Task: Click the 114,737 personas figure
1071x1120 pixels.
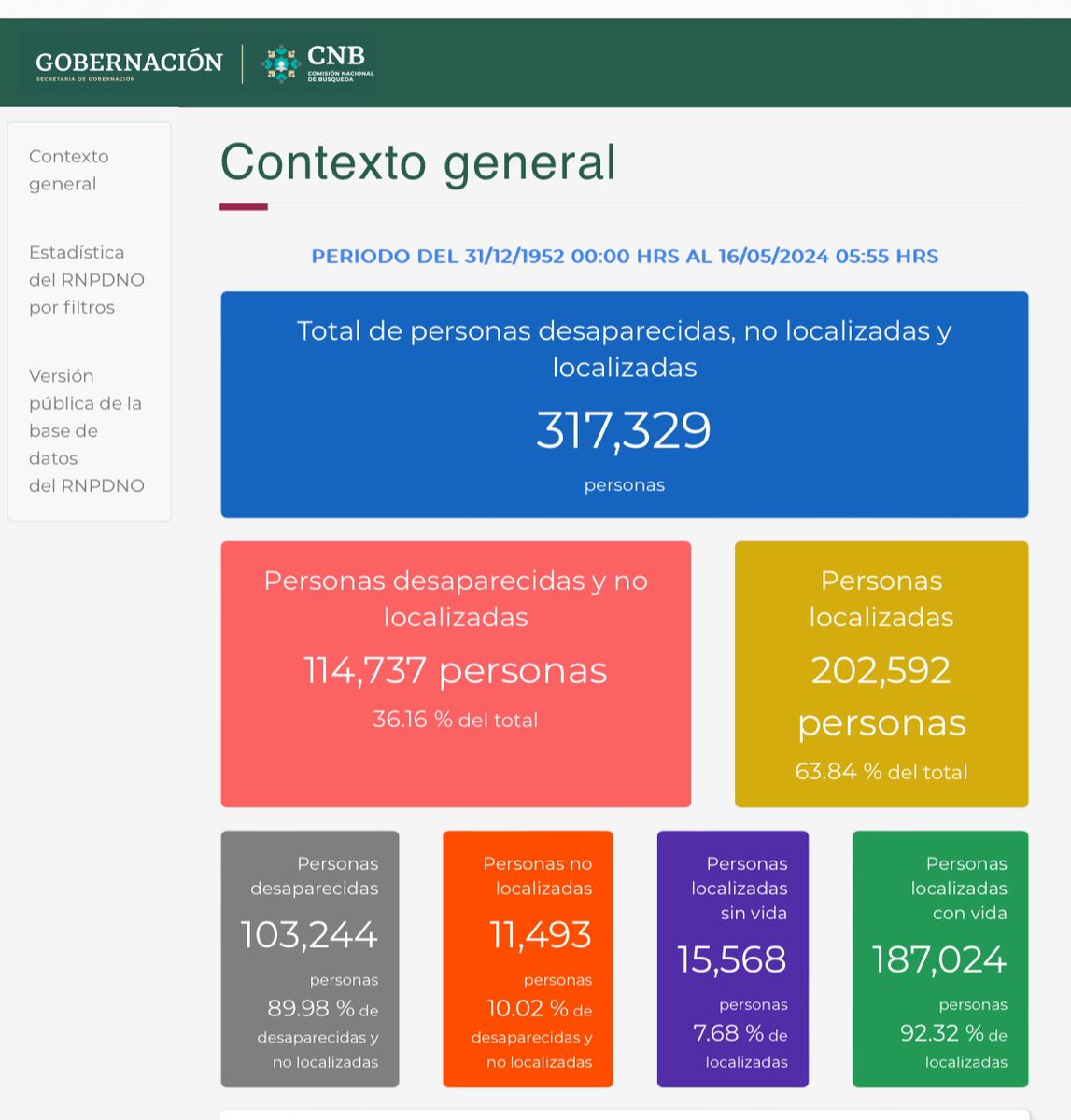Action: coord(456,670)
